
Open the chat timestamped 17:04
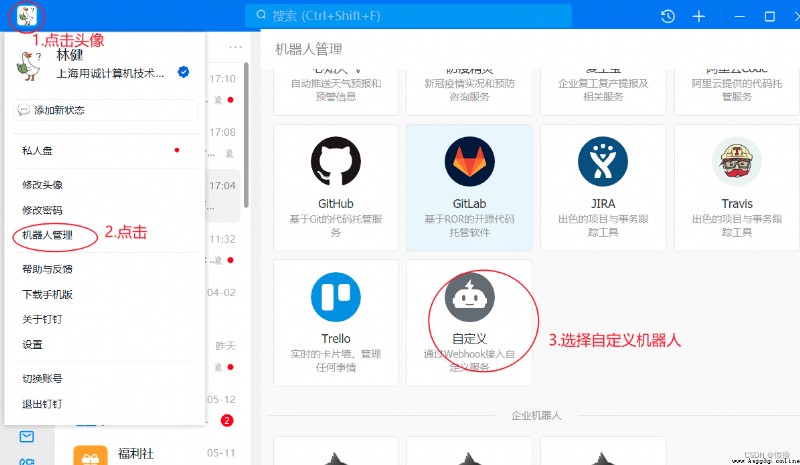pyautogui.click(x=222, y=195)
